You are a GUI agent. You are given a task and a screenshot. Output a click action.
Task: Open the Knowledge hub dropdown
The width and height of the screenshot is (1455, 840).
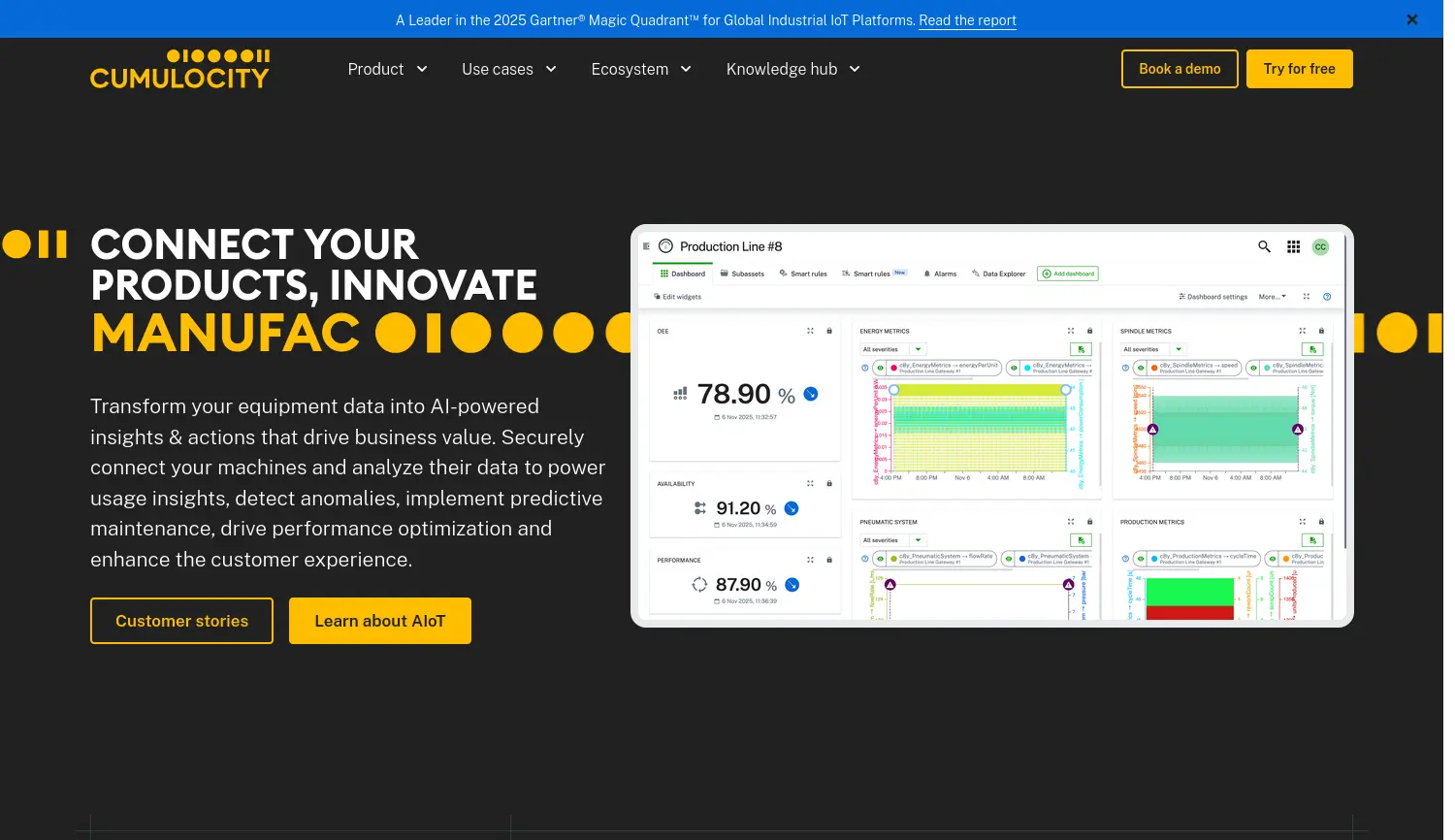[x=792, y=69]
